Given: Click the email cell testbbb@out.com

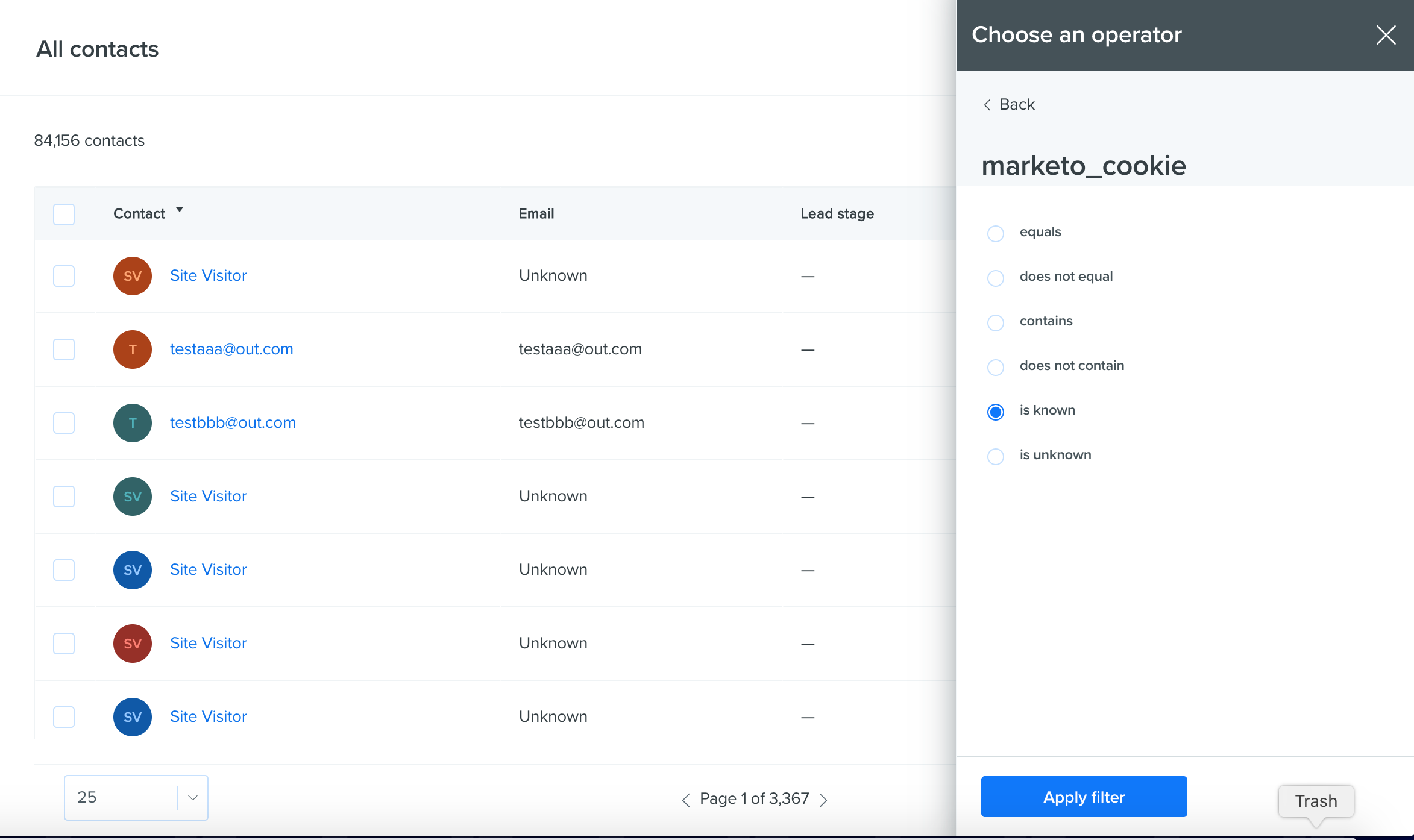Looking at the screenshot, I should coord(581,422).
